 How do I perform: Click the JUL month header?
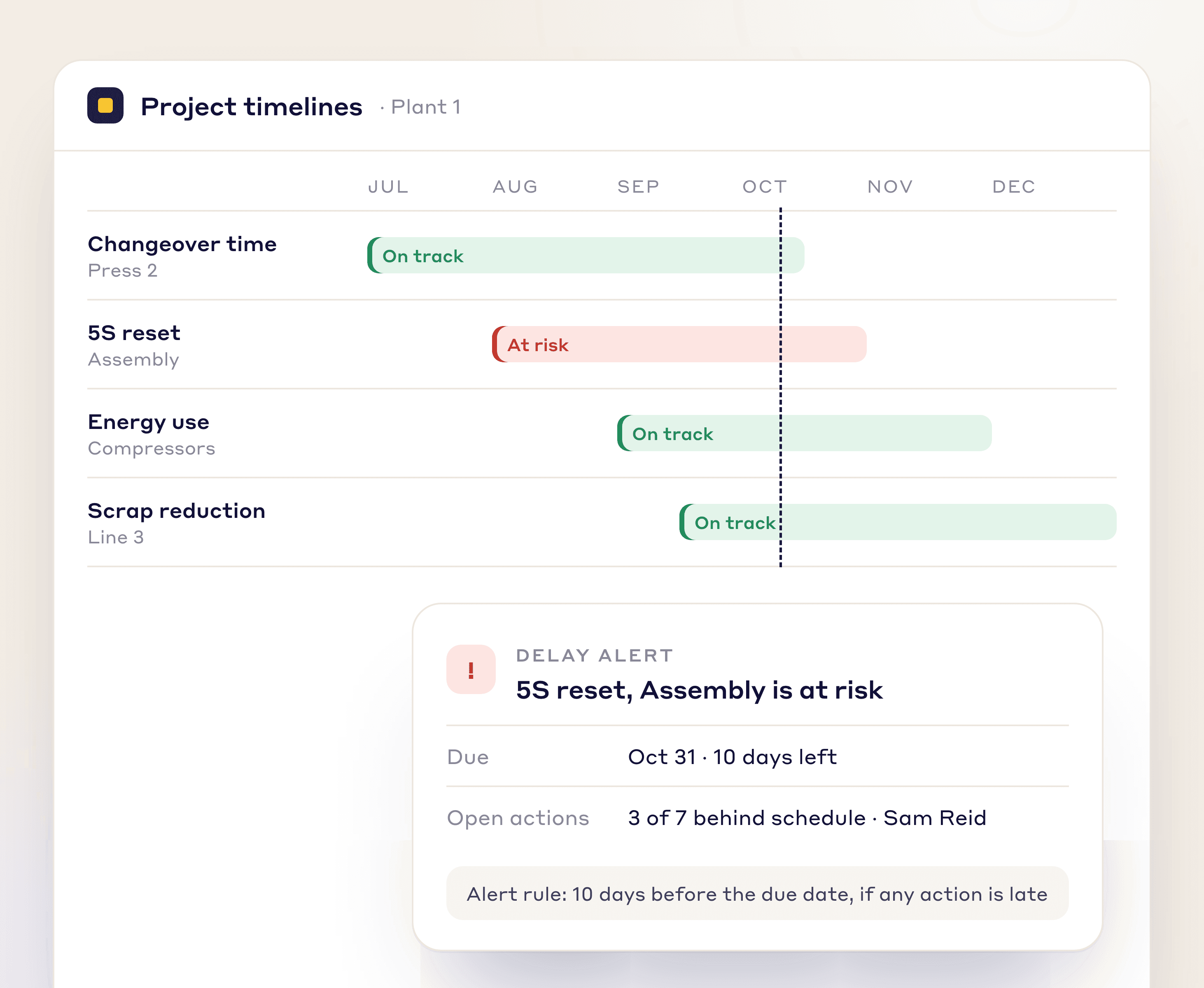(x=388, y=186)
